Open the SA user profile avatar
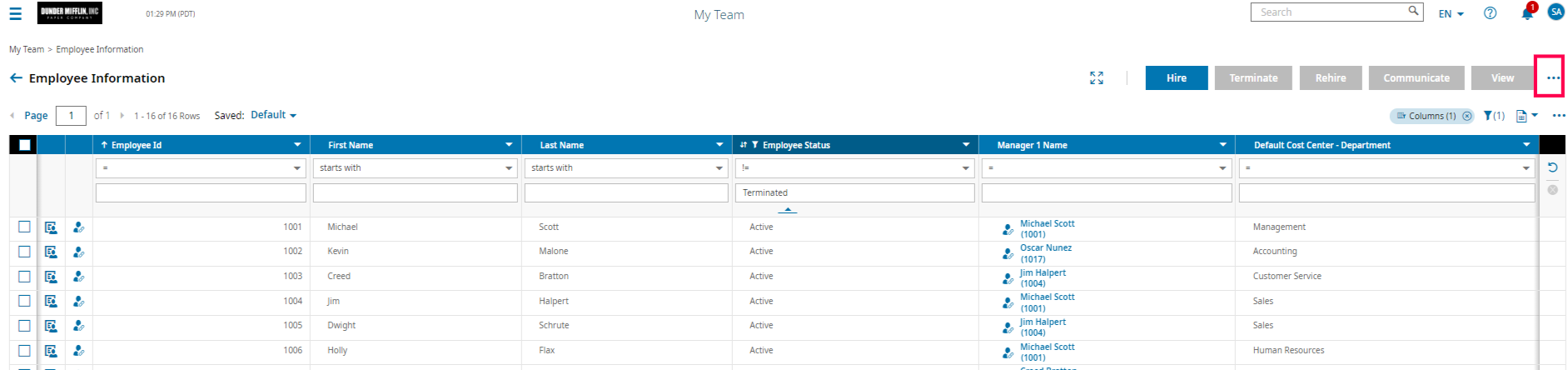 click(x=1556, y=12)
